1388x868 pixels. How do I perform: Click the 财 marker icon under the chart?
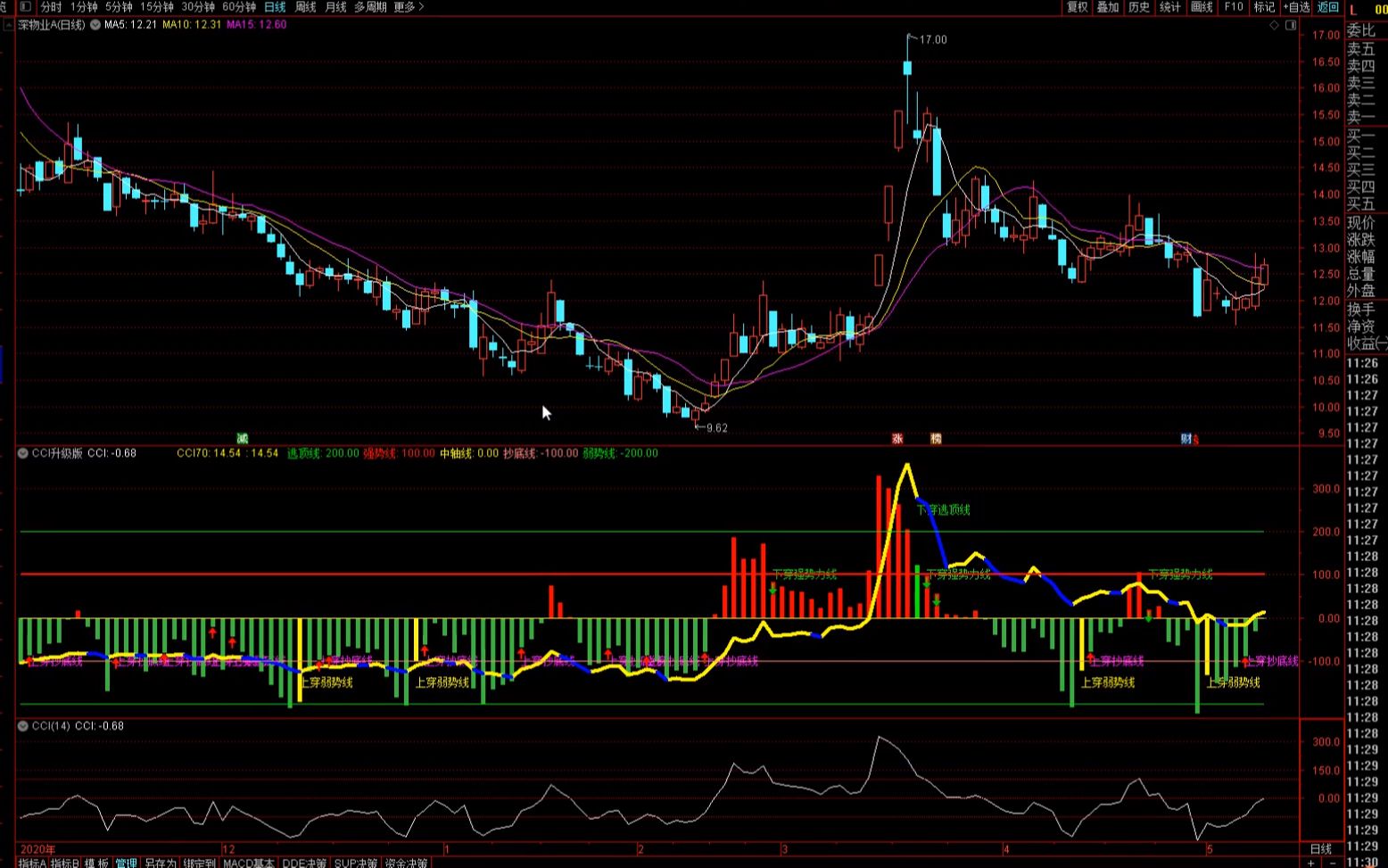coord(1186,438)
